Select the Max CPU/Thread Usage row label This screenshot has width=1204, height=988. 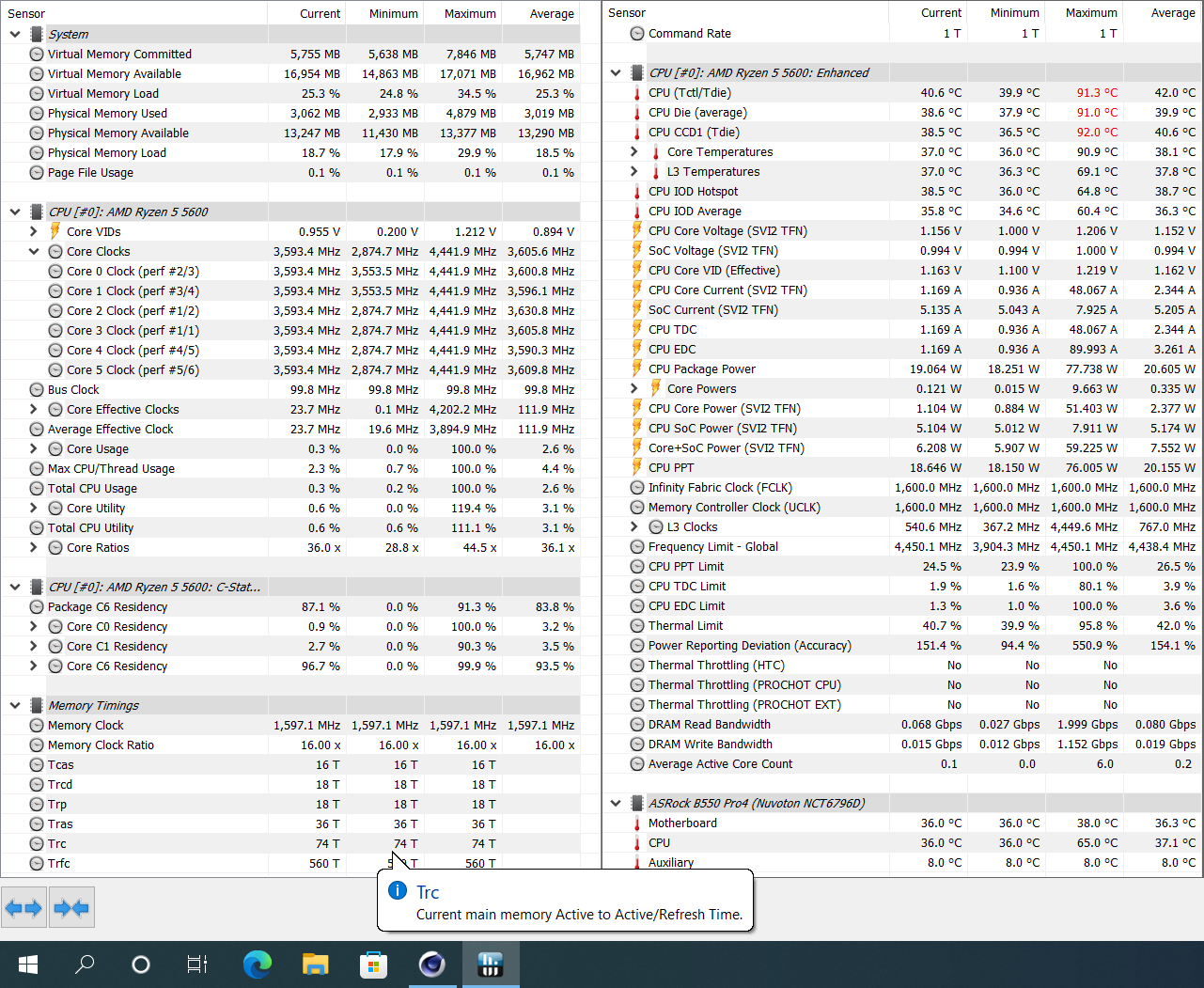click(x=111, y=468)
